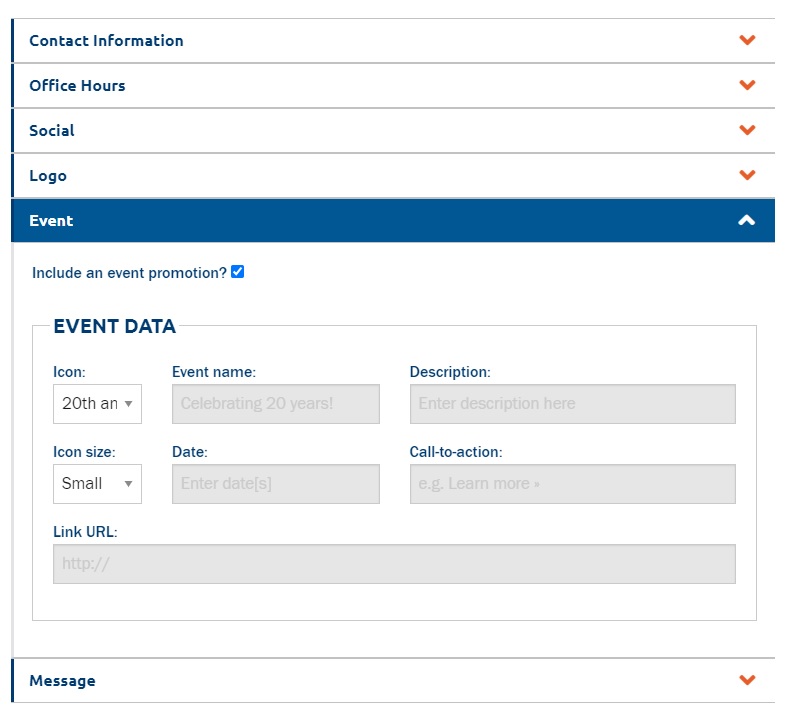This screenshot has height=716, width=790.
Task: Click the Office Hours chevron arrow
Action: 747,85
